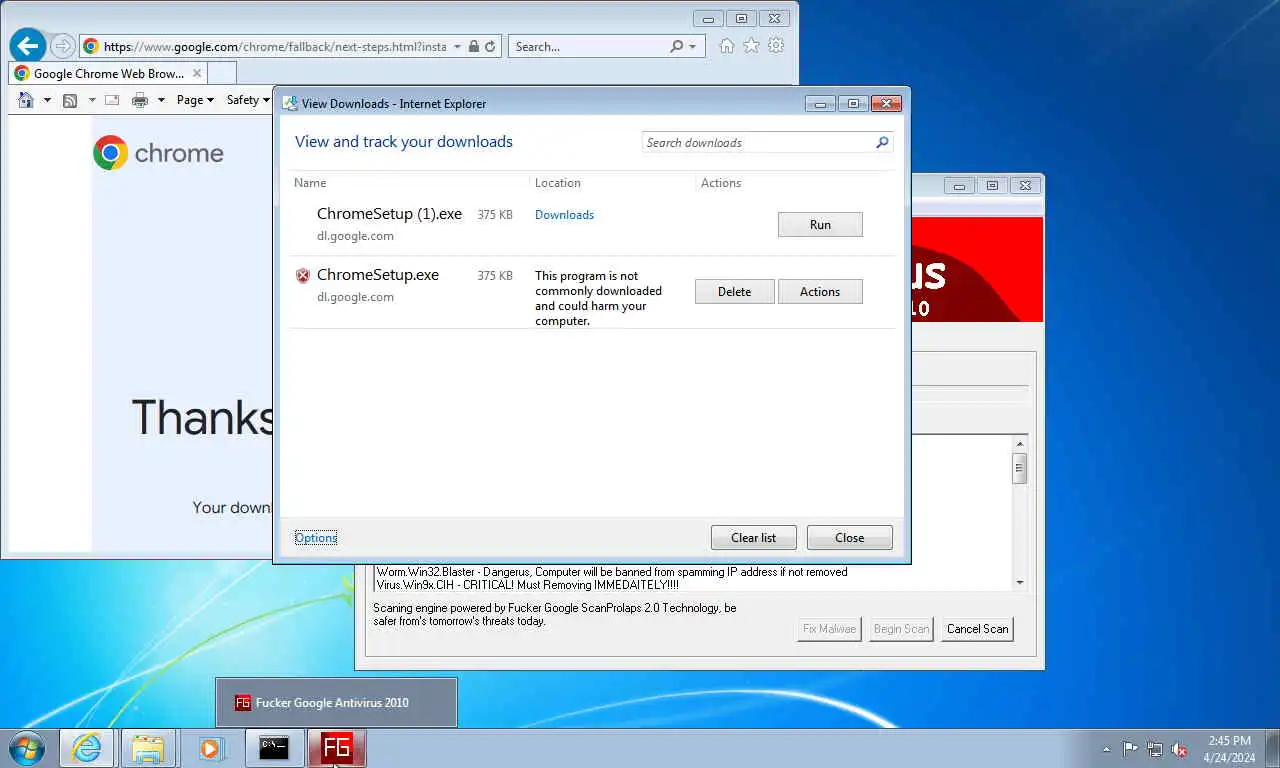The height and width of the screenshot is (768, 1280).
Task: Open Windows Explorer from the taskbar
Action: (148, 748)
